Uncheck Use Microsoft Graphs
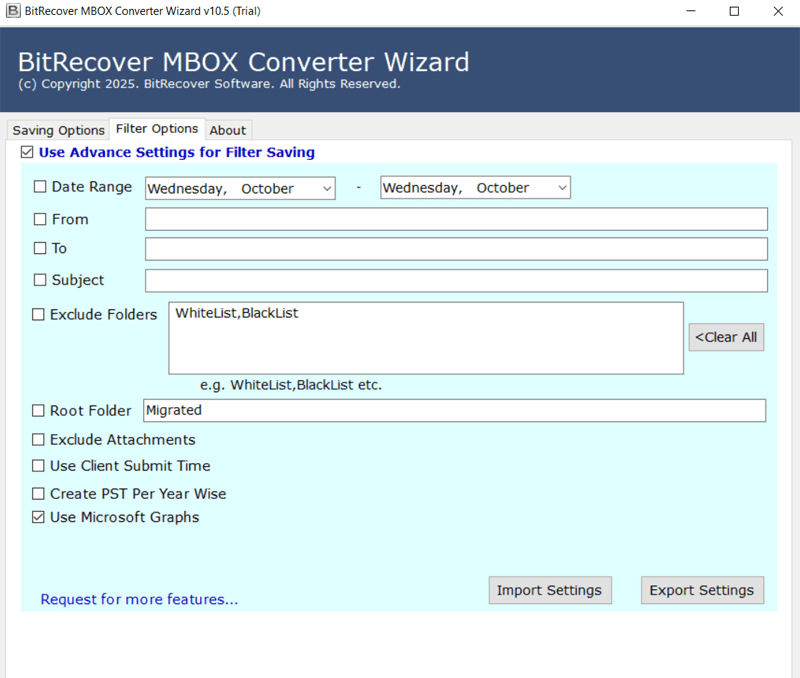 [x=39, y=517]
